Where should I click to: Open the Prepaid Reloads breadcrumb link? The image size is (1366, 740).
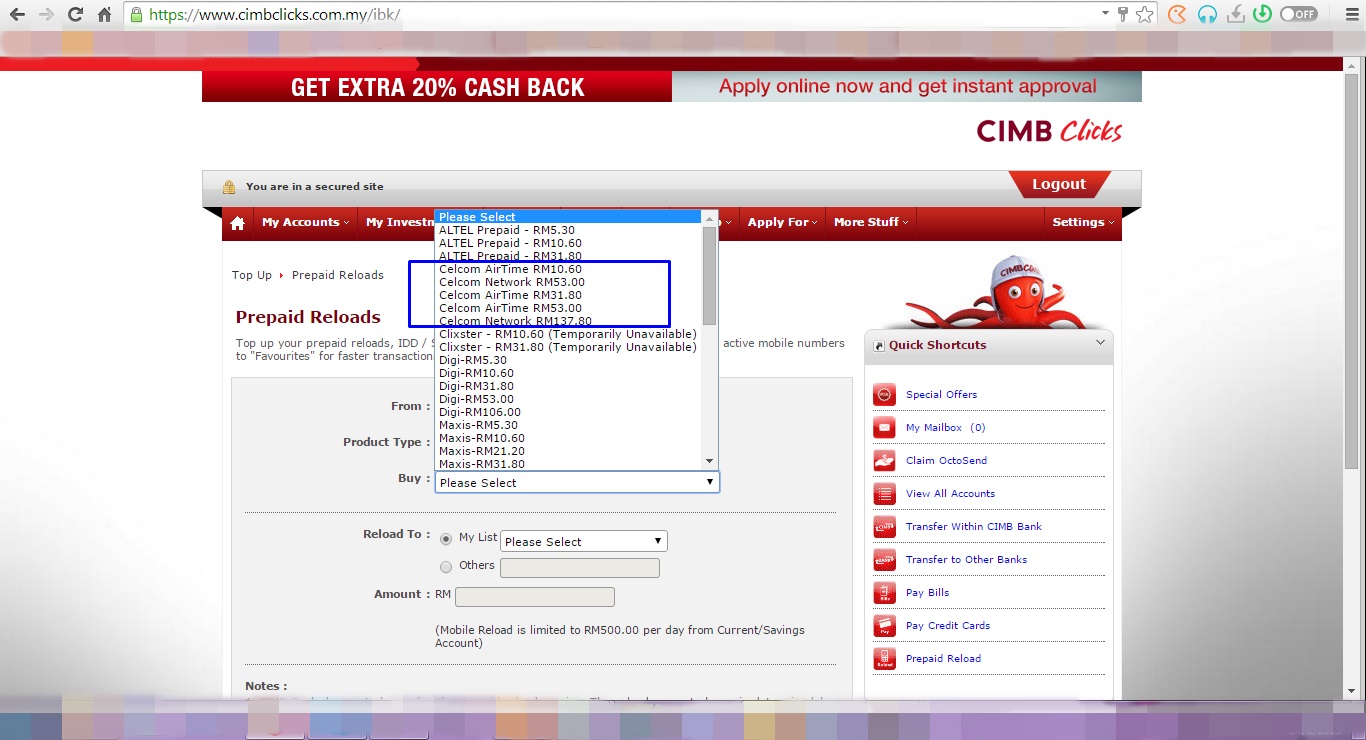(x=338, y=275)
